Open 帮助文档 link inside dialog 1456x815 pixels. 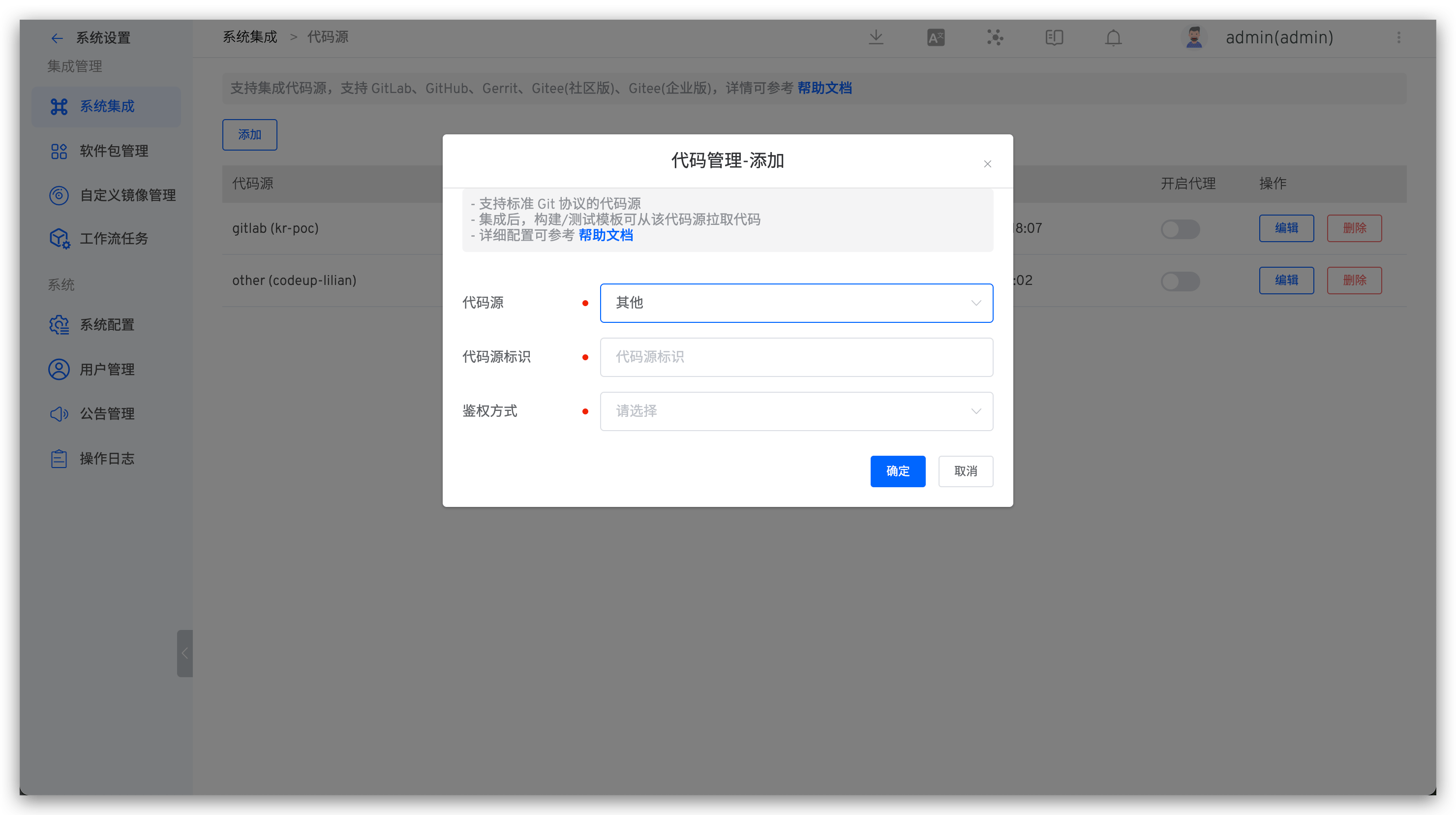(606, 235)
